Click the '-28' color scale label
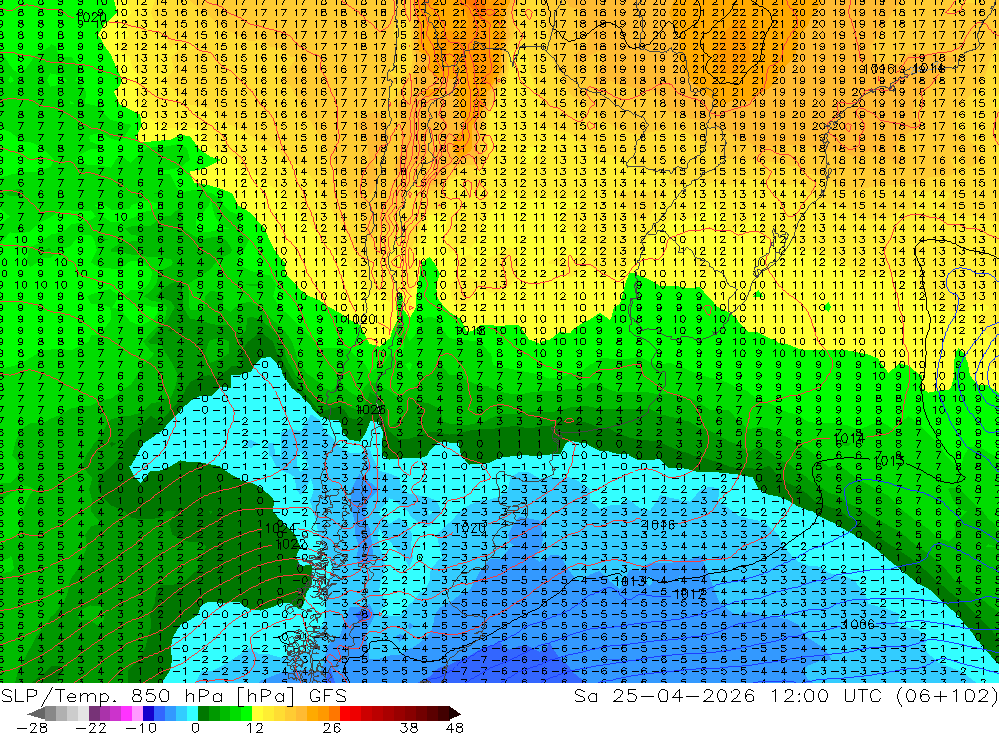Image resolution: width=1000 pixels, height=733 pixels. click(31, 727)
